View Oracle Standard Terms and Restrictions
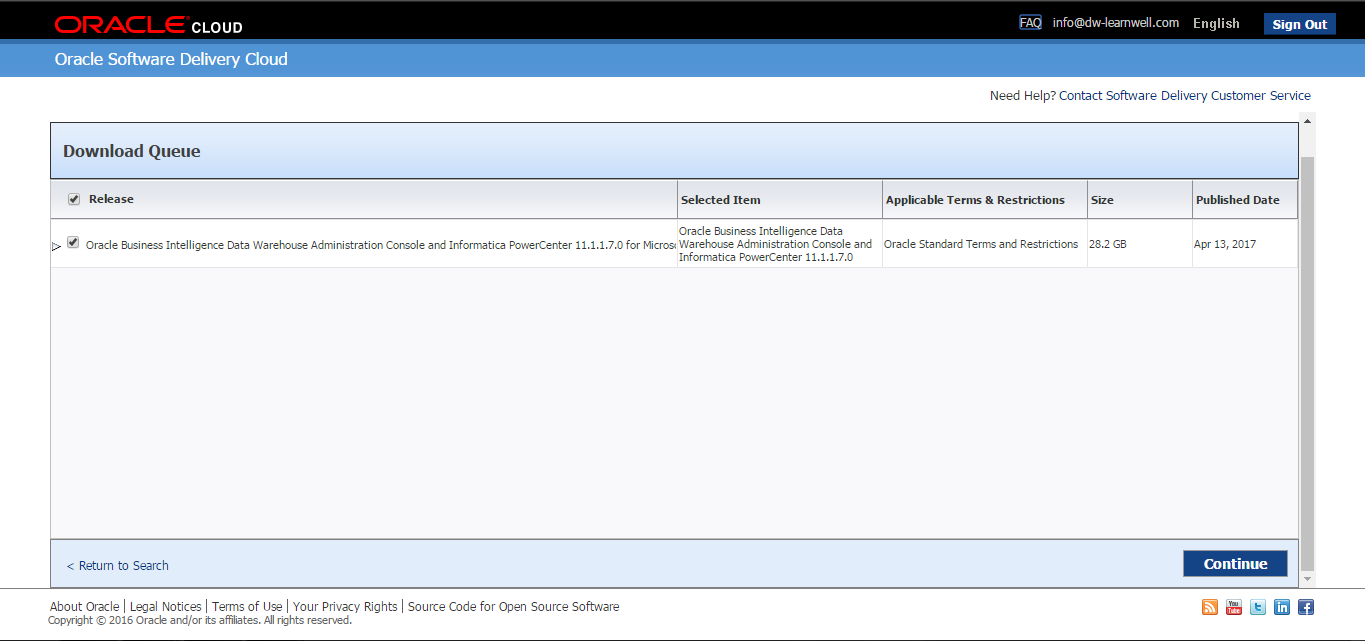1365x641 pixels. tap(981, 244)
